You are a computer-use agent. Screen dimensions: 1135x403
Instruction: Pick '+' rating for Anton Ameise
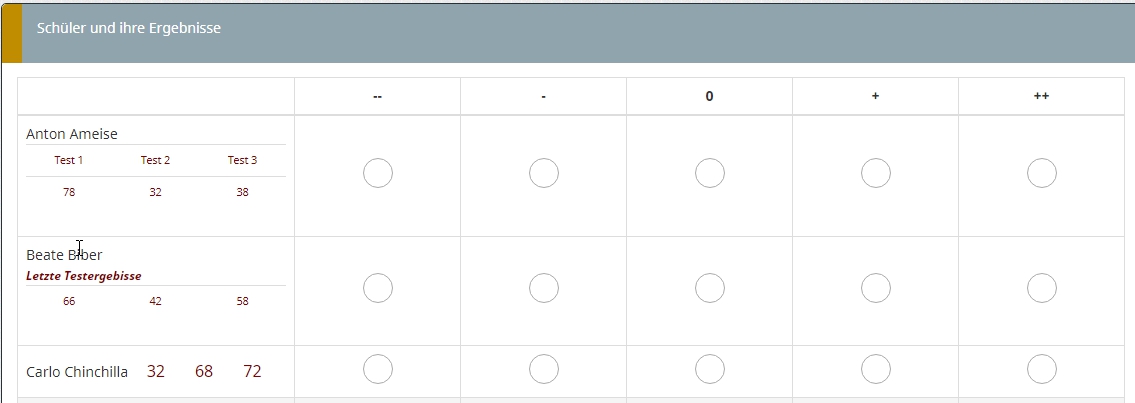pyautogui.click(x=876, y=173)
